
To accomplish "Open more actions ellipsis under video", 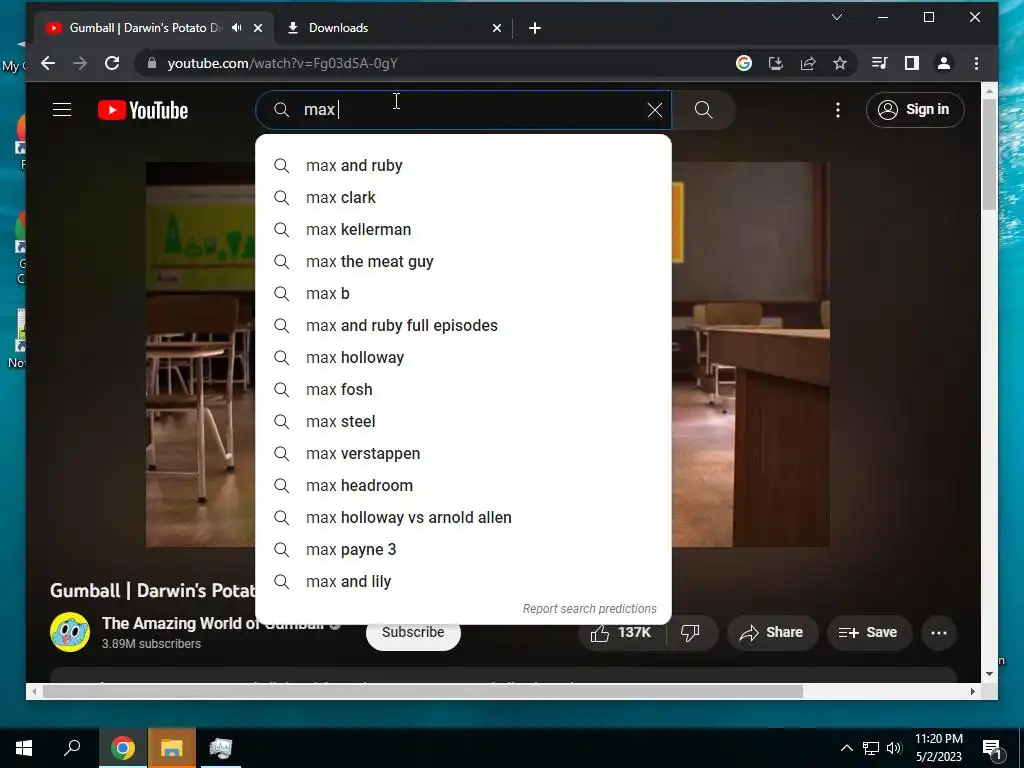I will [939, 632].
